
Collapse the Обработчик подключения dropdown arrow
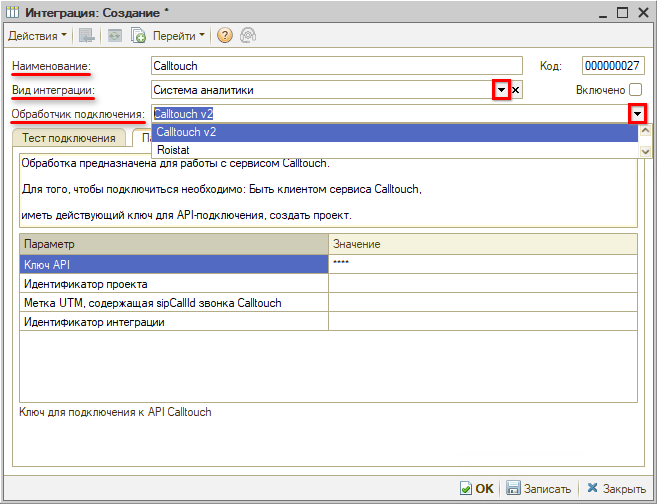pos(637,114)
